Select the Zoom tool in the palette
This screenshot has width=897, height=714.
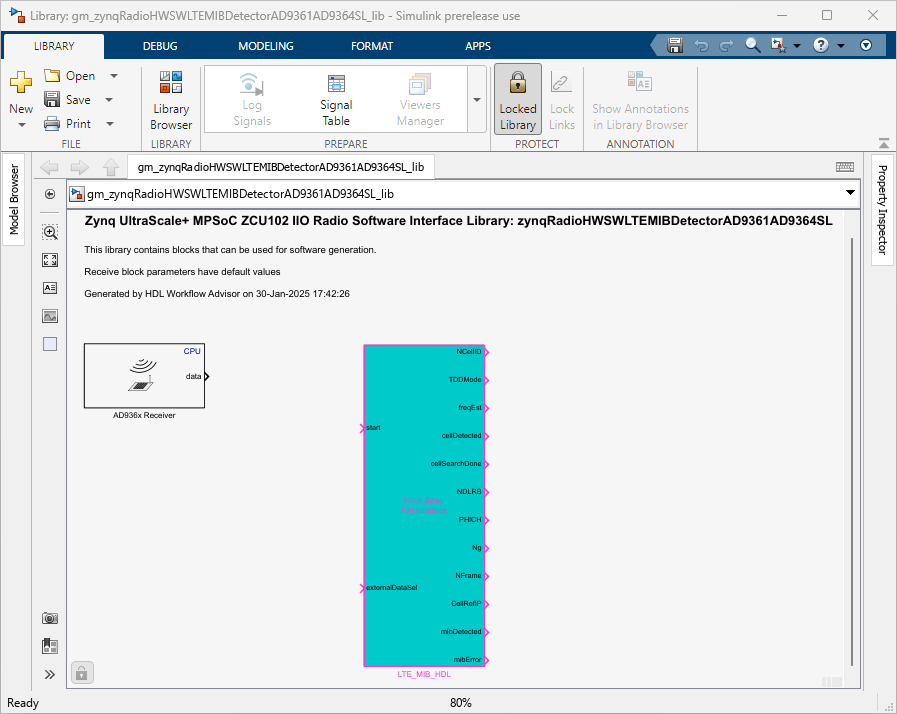click(50, 232)
